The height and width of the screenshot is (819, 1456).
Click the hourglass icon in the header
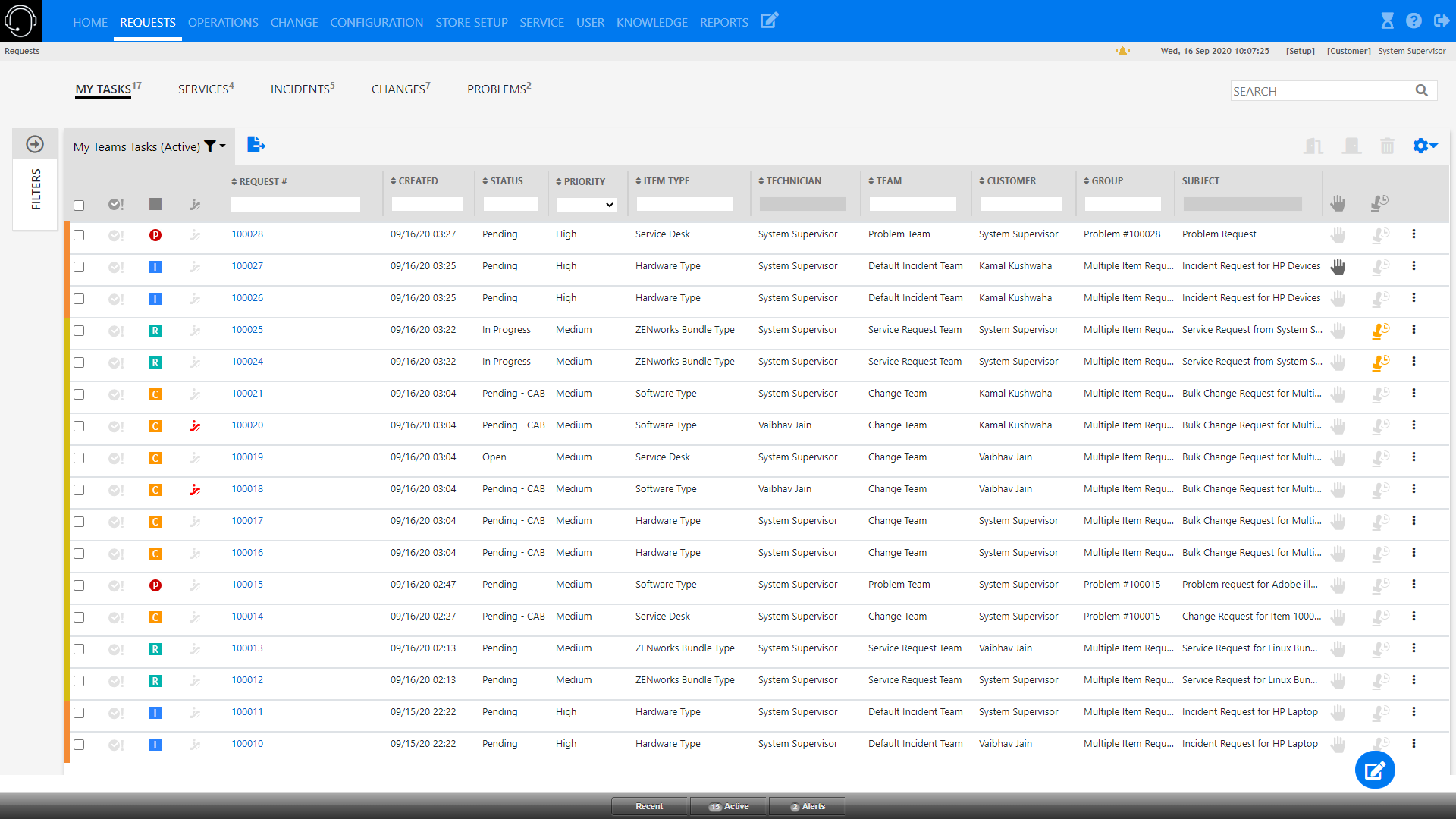[1387, 21]
